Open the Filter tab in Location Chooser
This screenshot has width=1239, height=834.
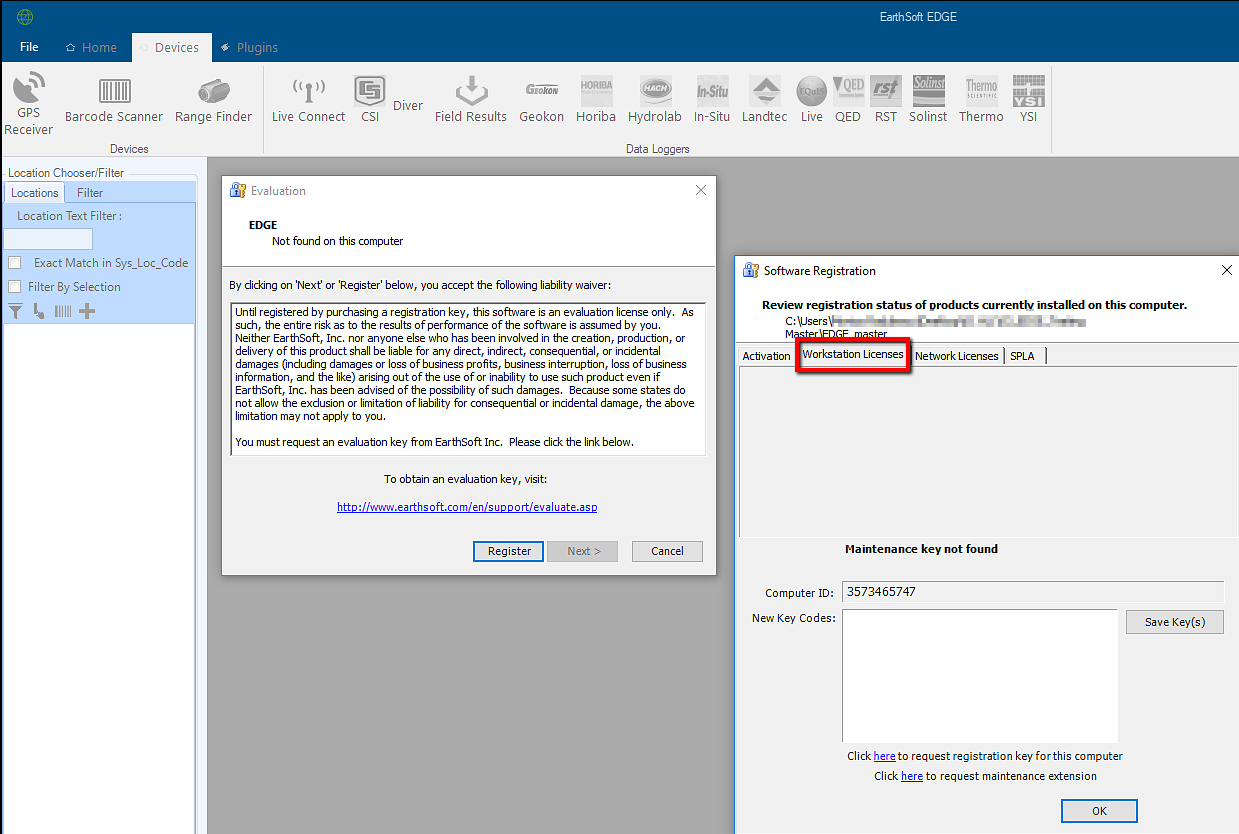[x=90, y=193]
